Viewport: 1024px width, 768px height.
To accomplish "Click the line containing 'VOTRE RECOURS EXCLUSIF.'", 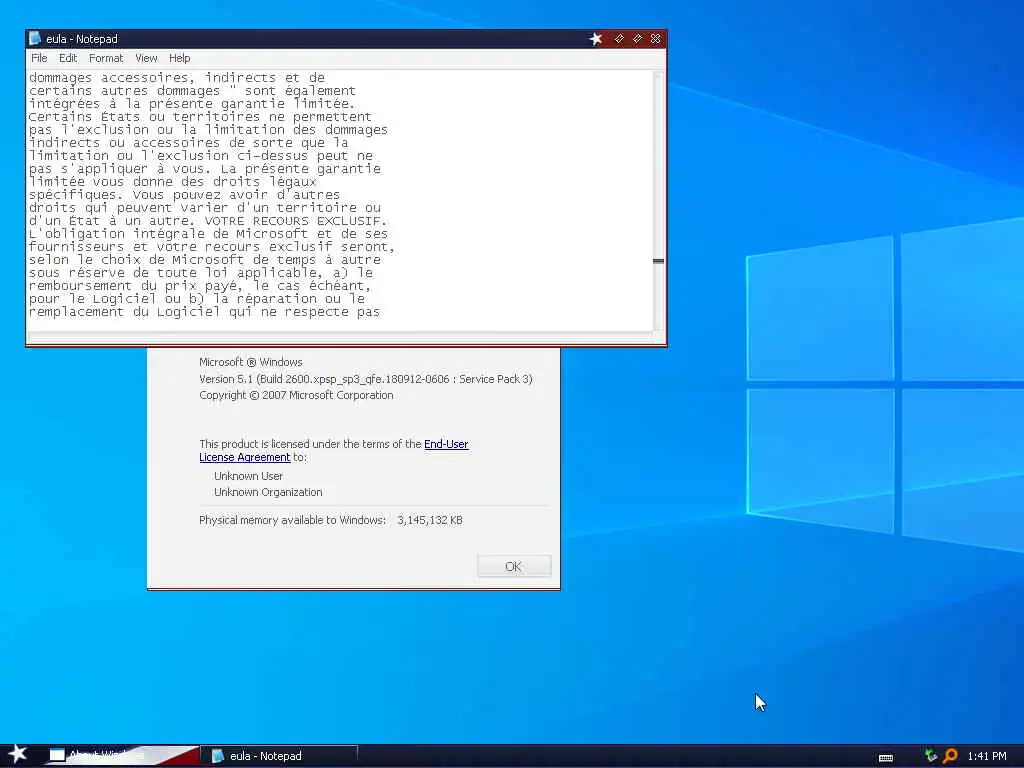I will (x=208, y=221).
